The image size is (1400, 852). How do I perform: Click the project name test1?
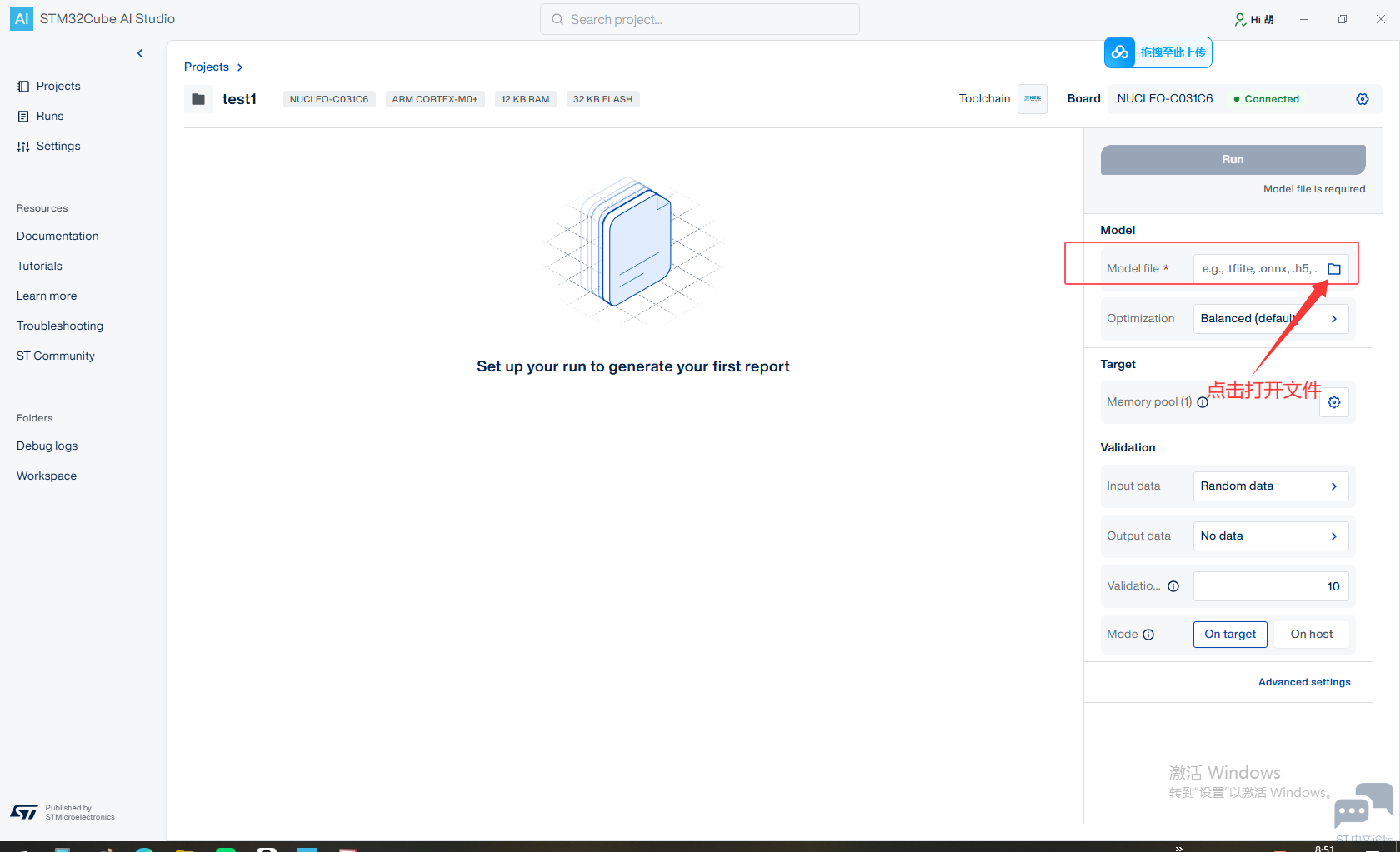239,99
